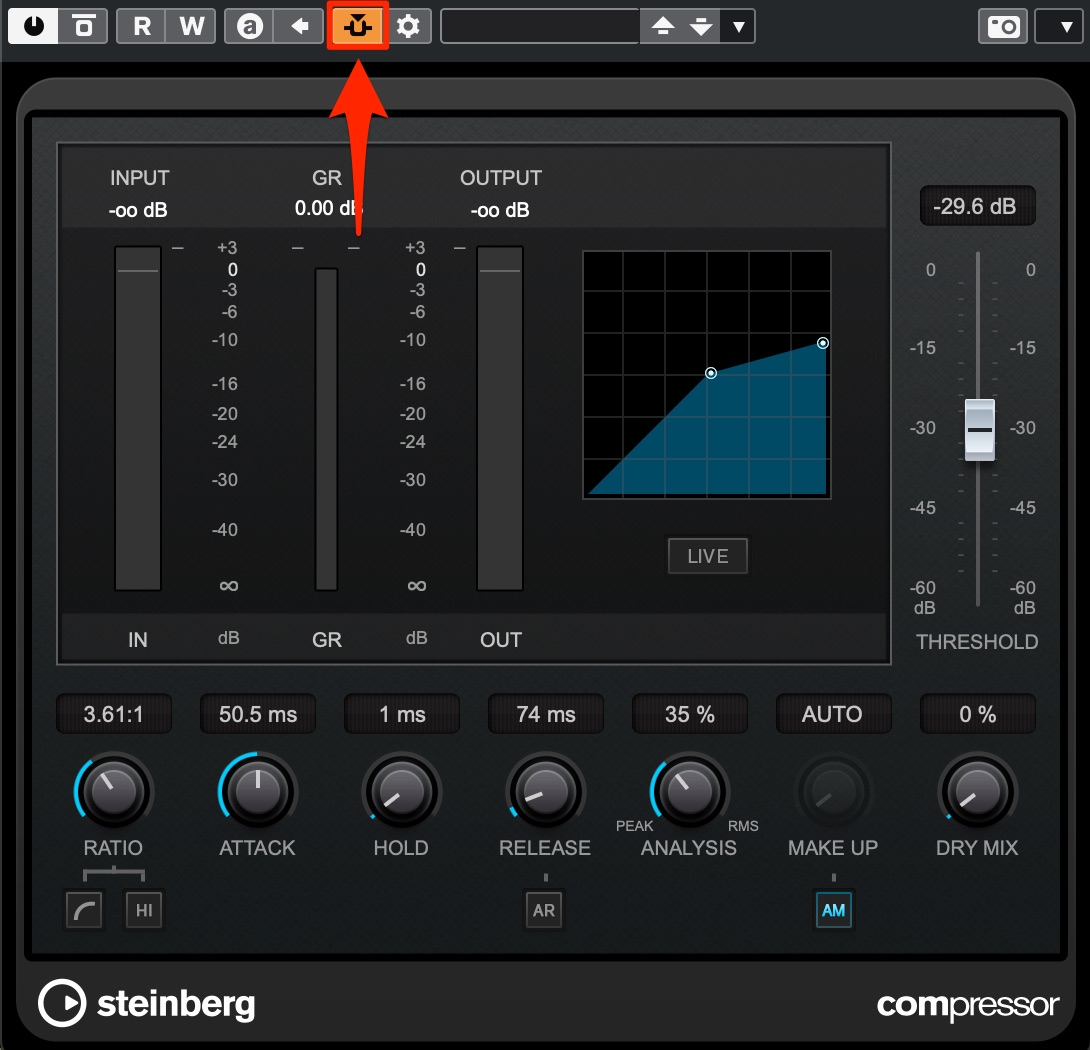This screenshot has height=1050, width=1090.
Task: Click the Steinberg logo
Action: 147,1003
